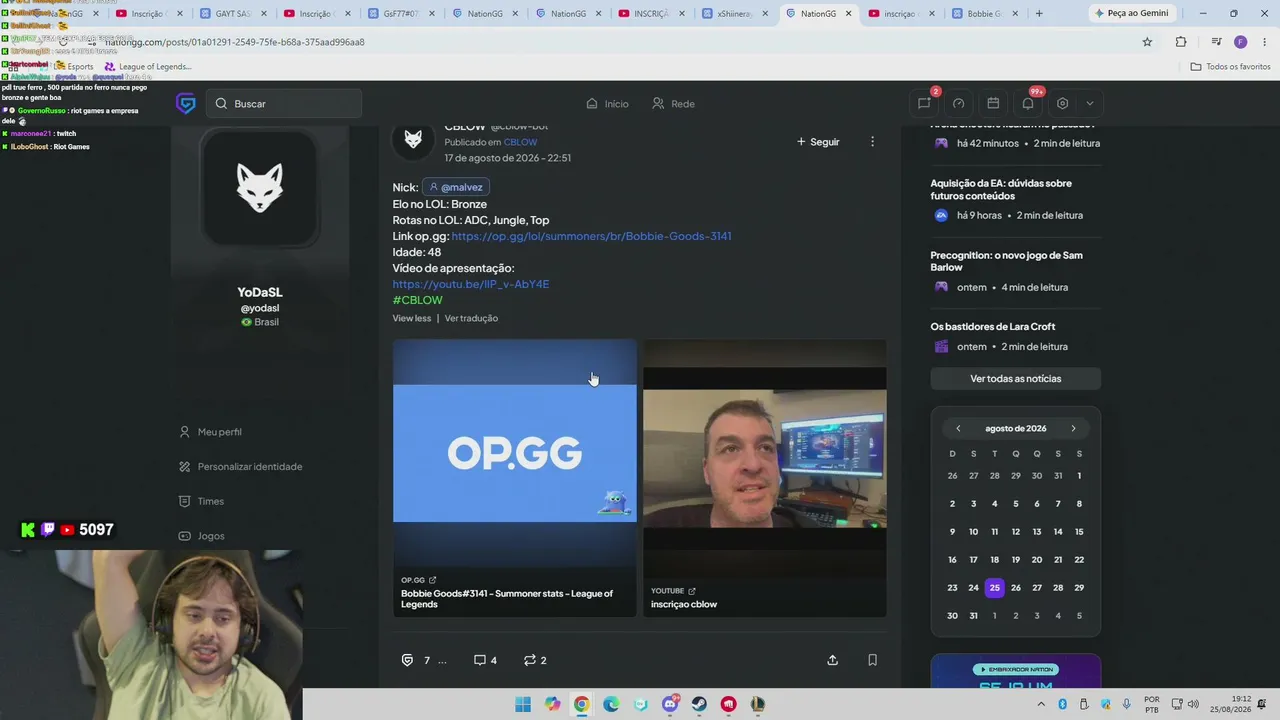Open Precognition news article
1280x720 pixels.
(x=1006, y=261)
